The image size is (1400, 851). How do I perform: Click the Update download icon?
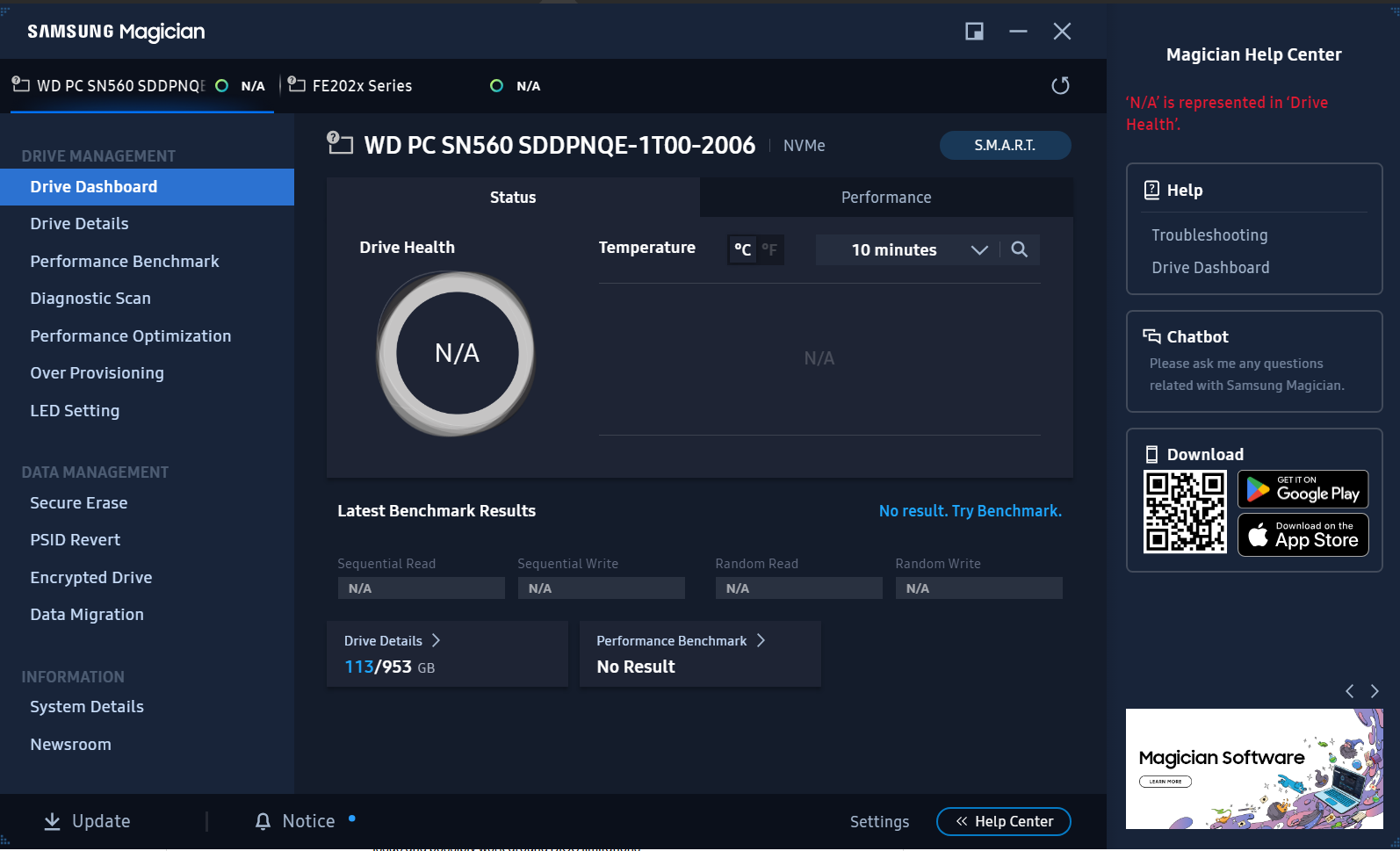(53, 821)
